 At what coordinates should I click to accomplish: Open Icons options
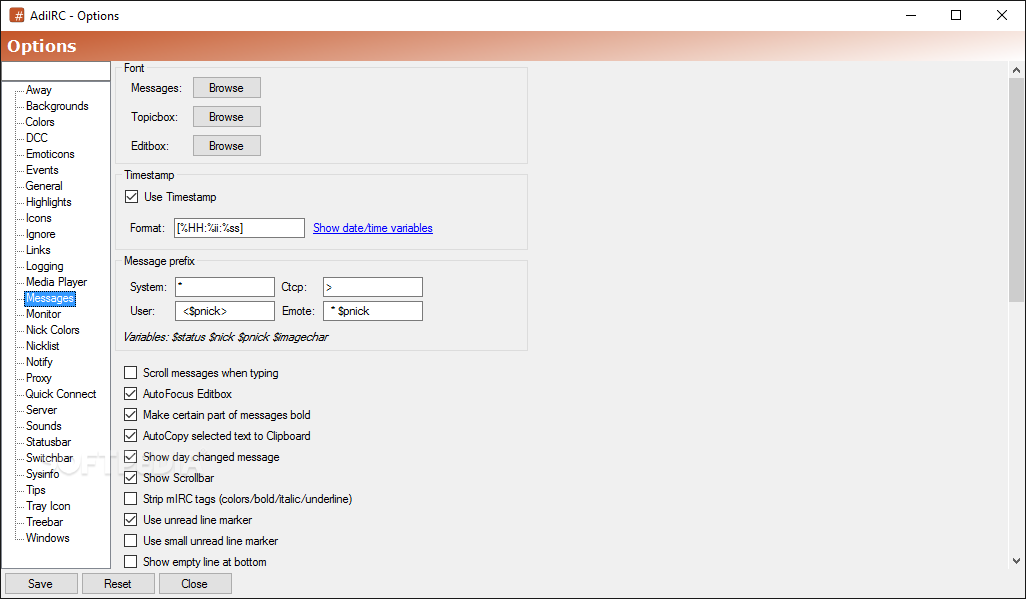pos(39,218)
